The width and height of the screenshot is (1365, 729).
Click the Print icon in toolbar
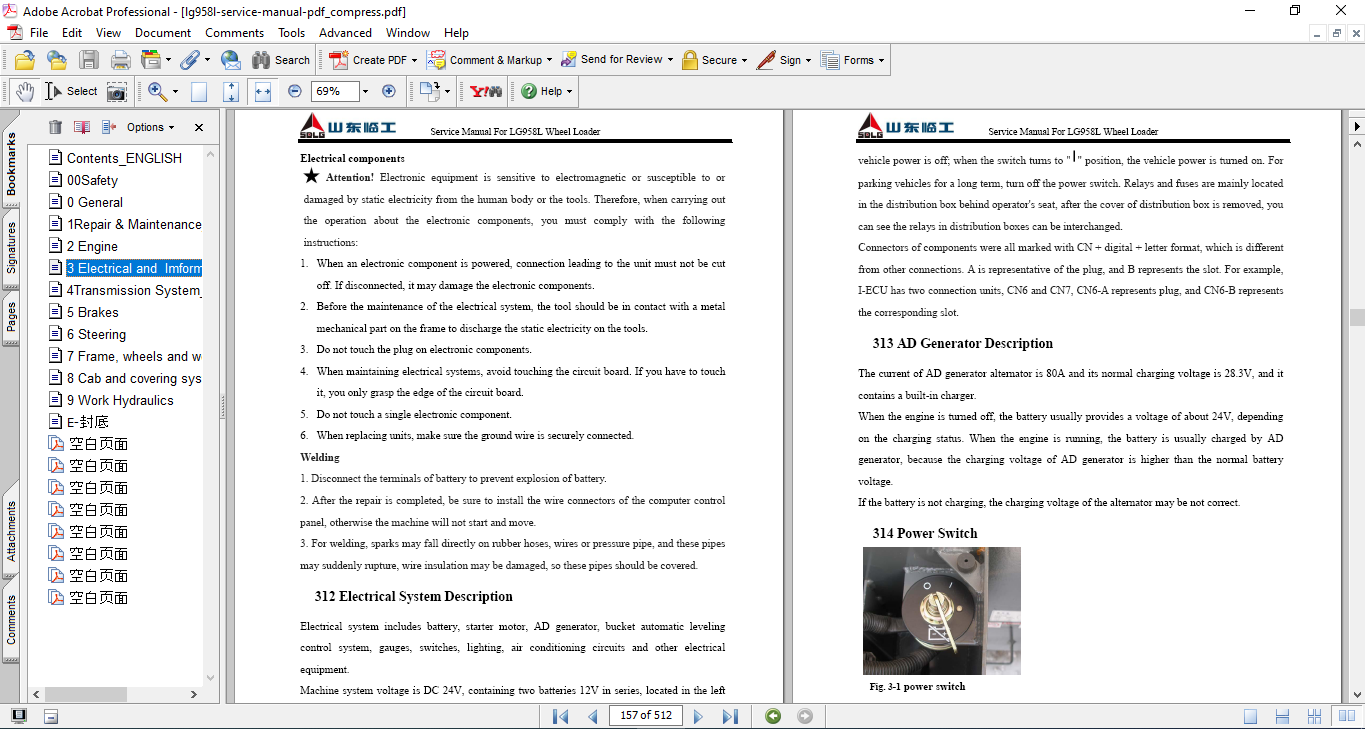coord(121,60)
